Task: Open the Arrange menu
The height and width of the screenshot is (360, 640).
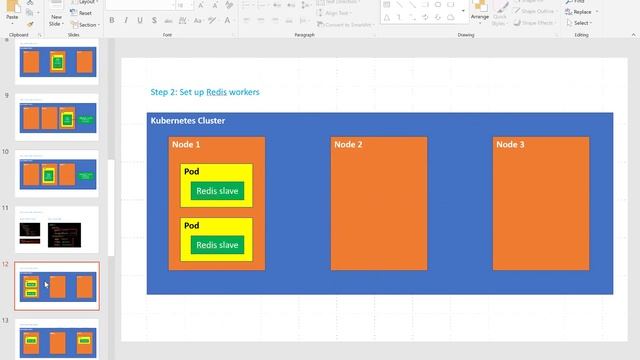Action: 480,11
